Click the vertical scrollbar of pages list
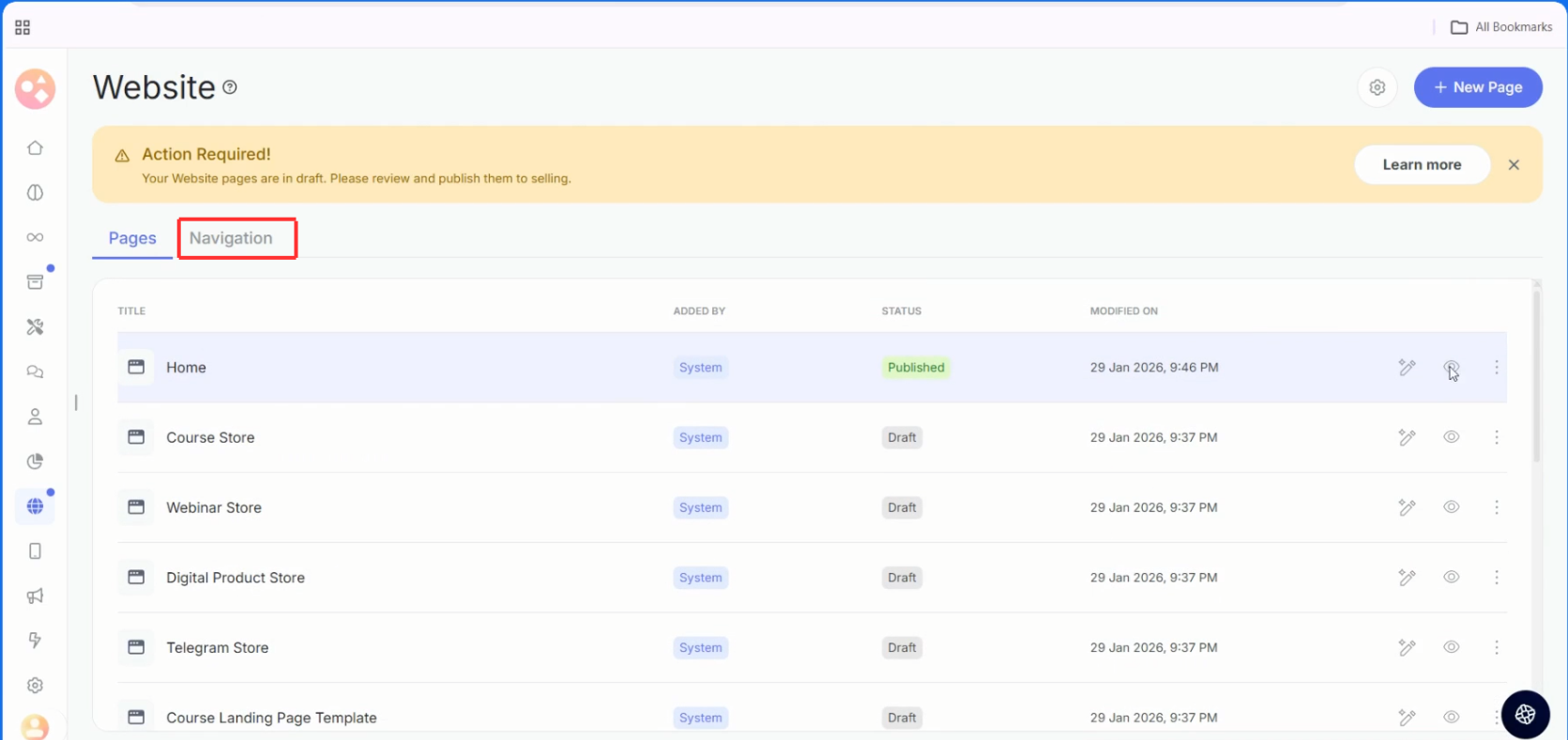The height and width of the screenshot is (740, 1568). (1536, 375)
